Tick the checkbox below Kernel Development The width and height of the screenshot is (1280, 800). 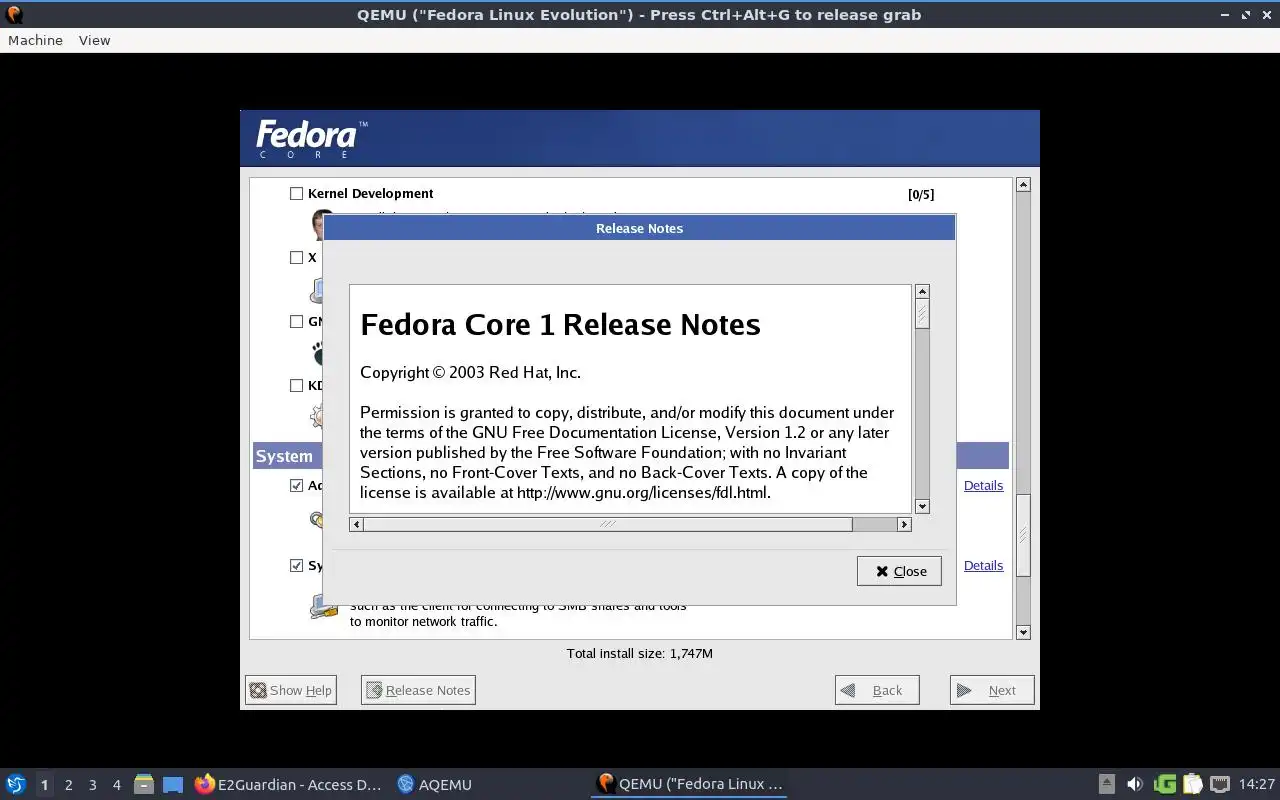(x=296, y=258)
